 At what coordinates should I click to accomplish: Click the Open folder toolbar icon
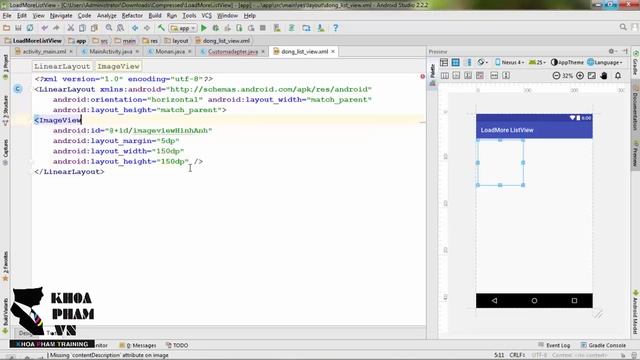pyautogui.click(x=7, y=28)
